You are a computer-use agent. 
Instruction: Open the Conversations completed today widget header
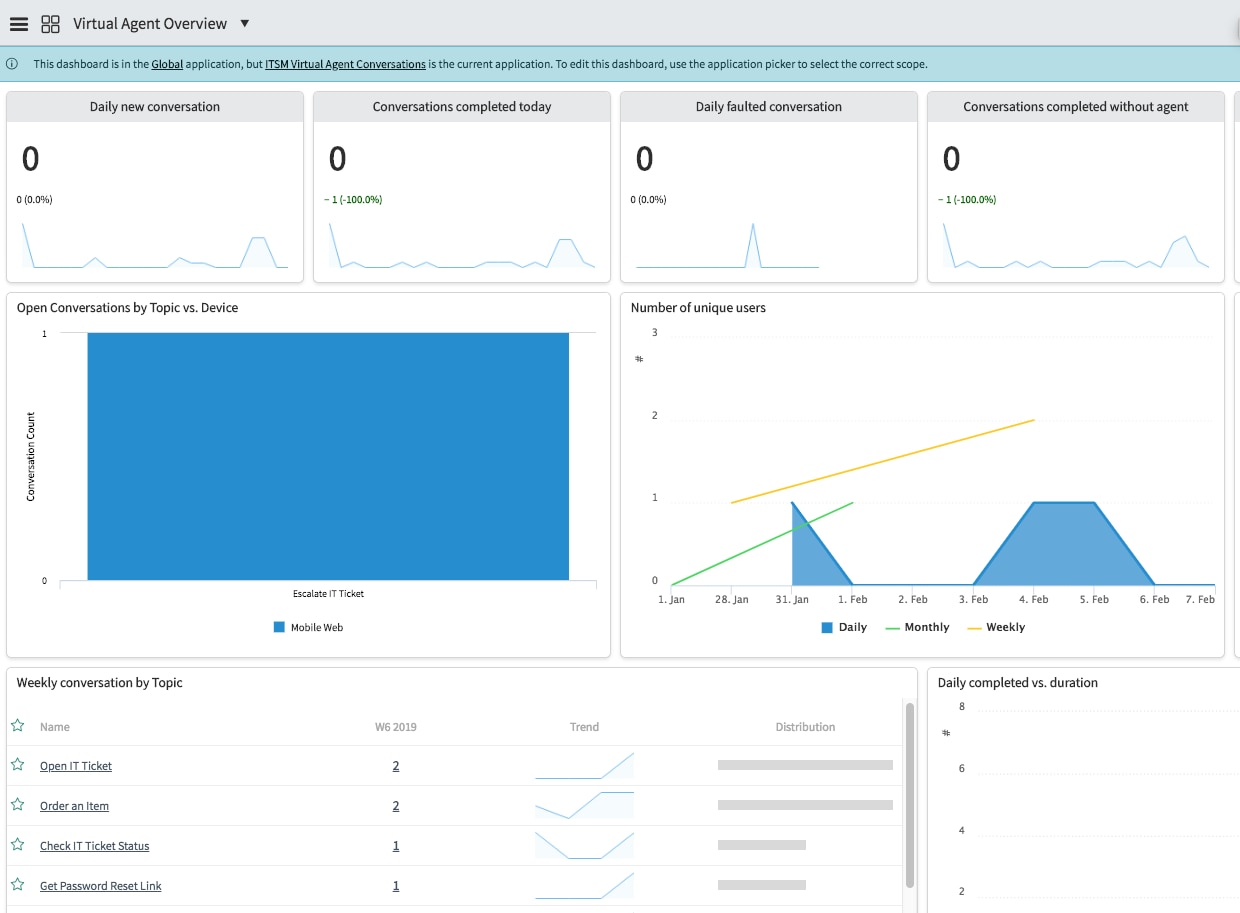[462, 107]
